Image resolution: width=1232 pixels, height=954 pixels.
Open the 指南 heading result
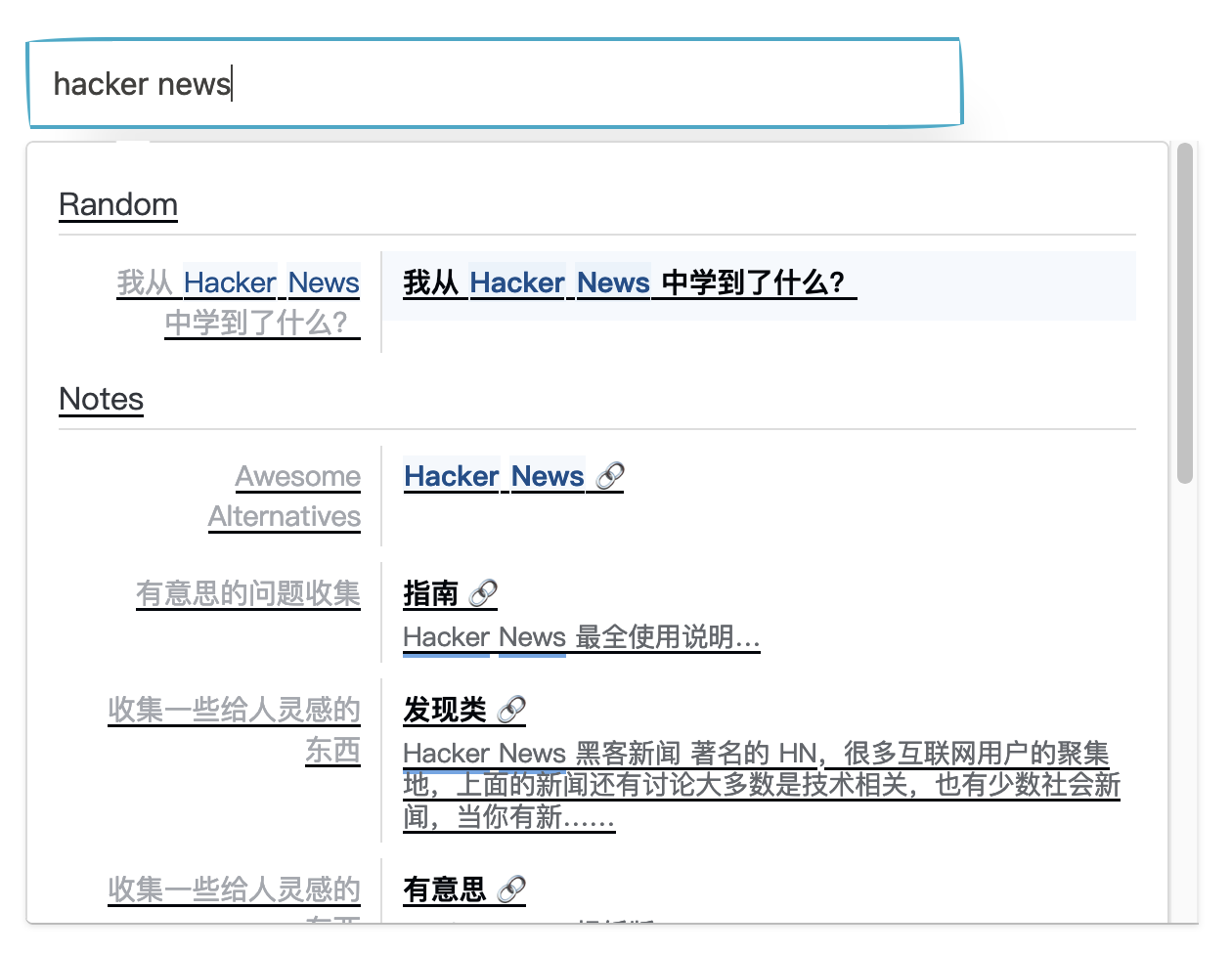coord(430,593)
